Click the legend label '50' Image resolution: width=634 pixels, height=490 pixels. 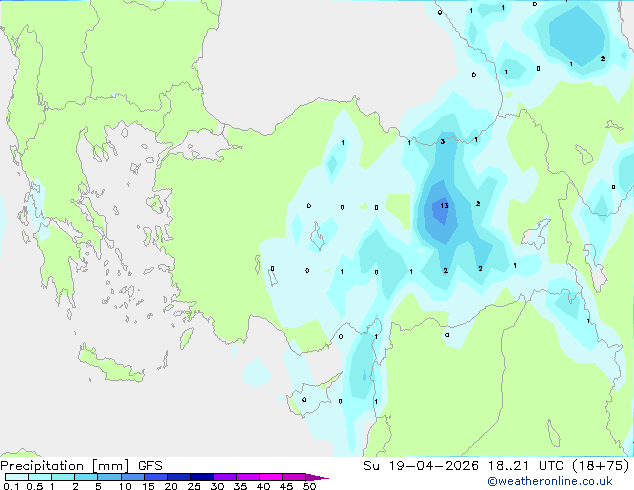(309, 486)
